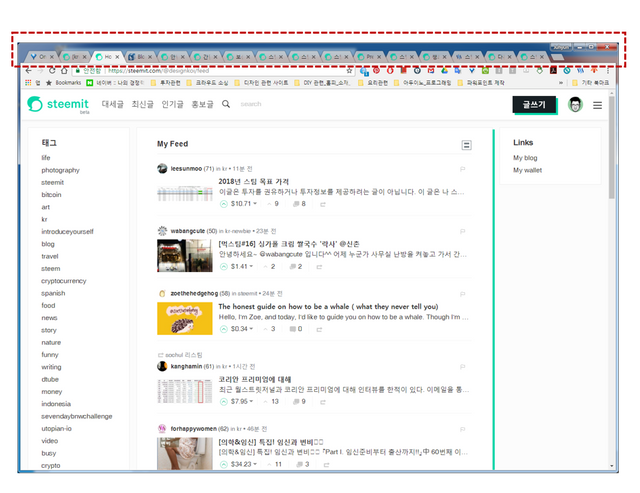This screenshot has height=493, width=640.
Task: Reload the page with refresh icon
Action: pyautogui.click(x=52, y=71)
